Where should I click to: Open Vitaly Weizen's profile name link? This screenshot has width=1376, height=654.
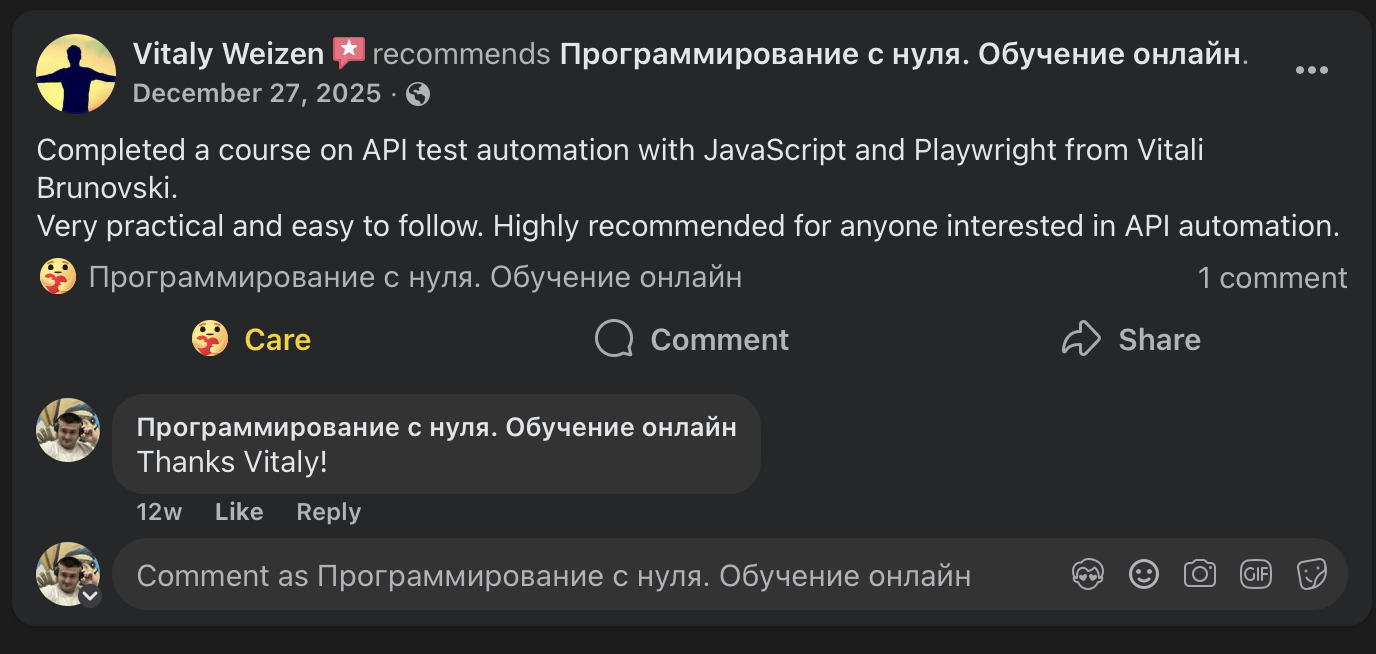click(x=228, y=53)
